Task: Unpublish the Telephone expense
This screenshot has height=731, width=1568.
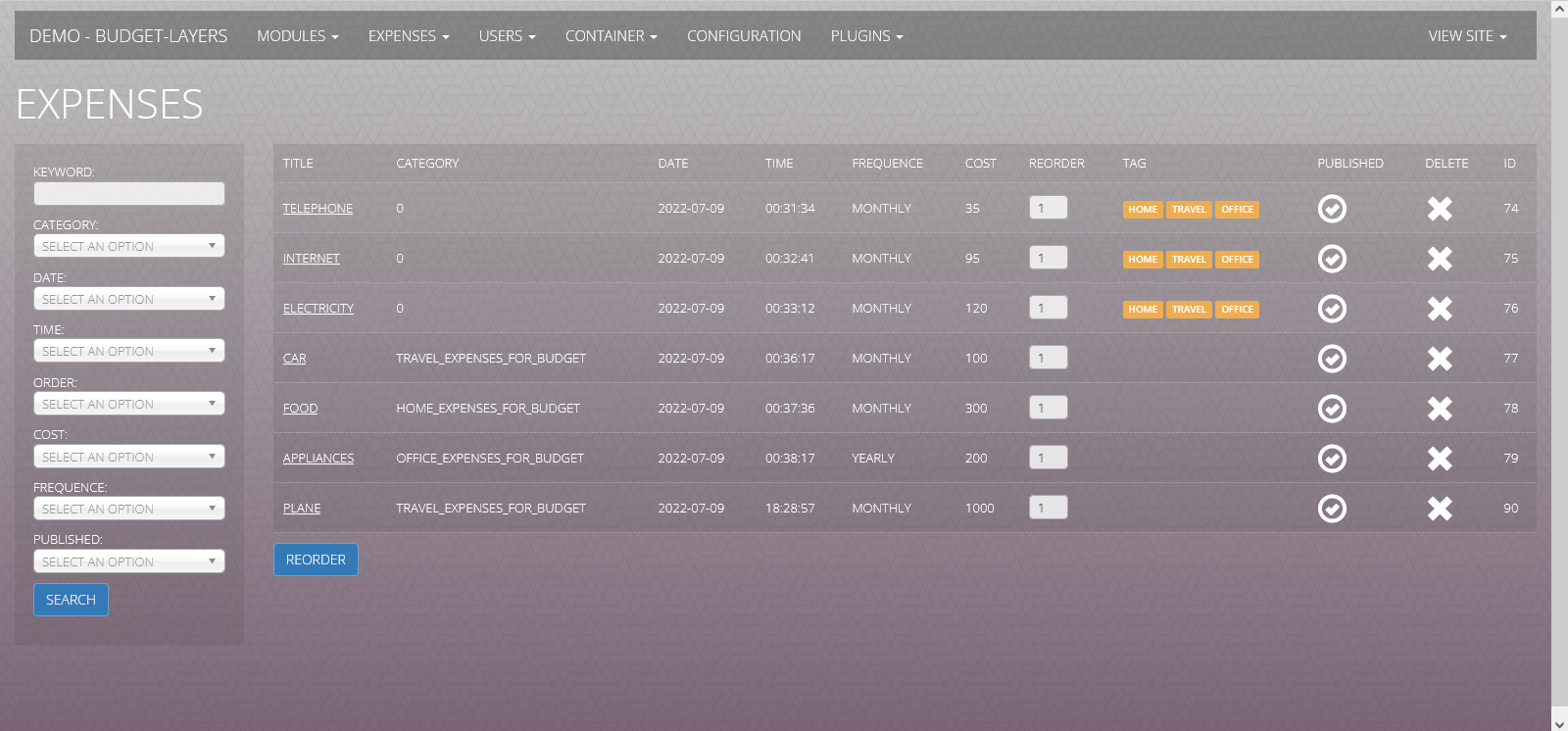Action: (1332, 209)
